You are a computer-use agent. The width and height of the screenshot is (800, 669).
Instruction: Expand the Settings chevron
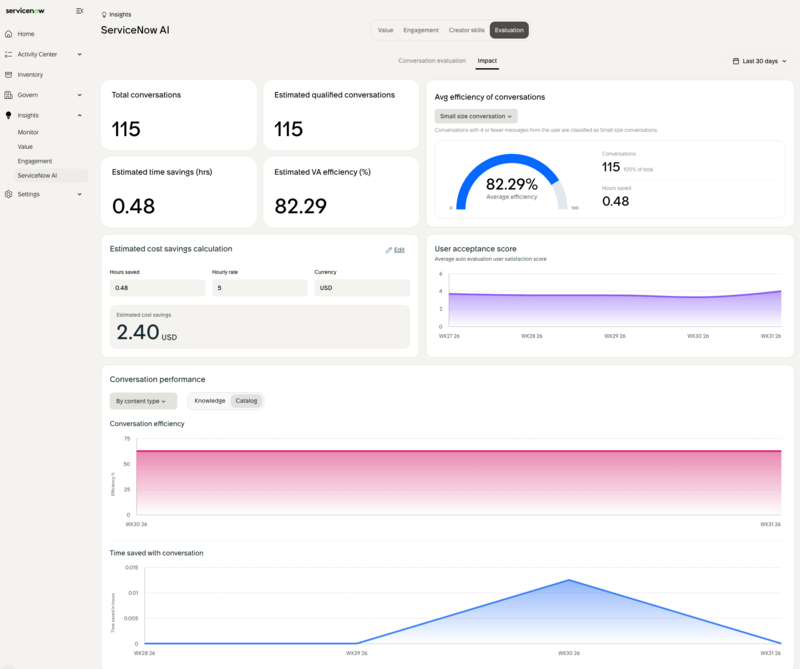[x=80, y=194]
